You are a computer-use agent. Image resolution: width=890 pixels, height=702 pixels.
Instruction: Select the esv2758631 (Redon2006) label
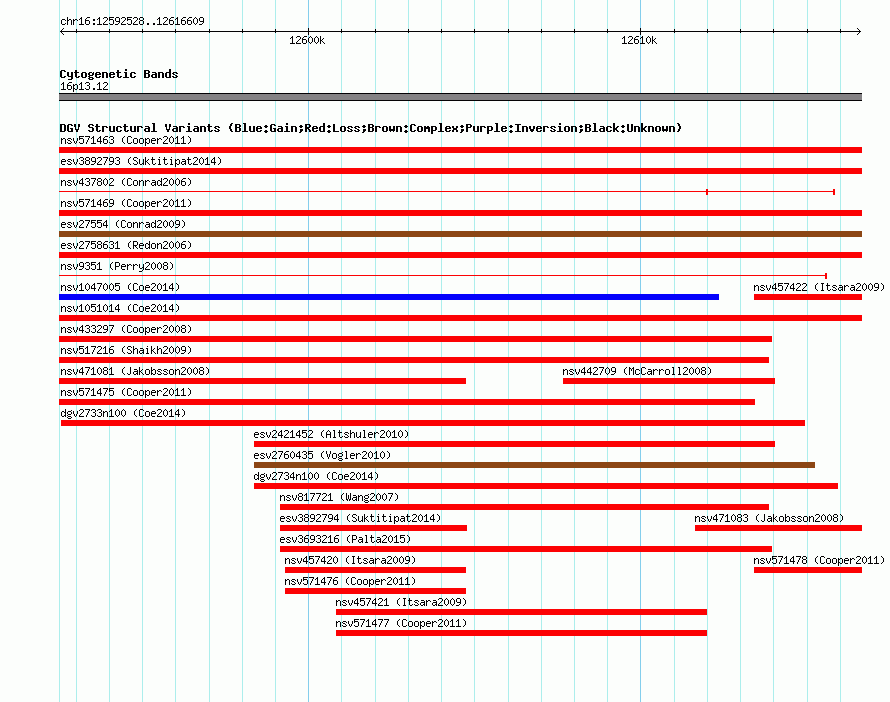click(x=126, y=245)
